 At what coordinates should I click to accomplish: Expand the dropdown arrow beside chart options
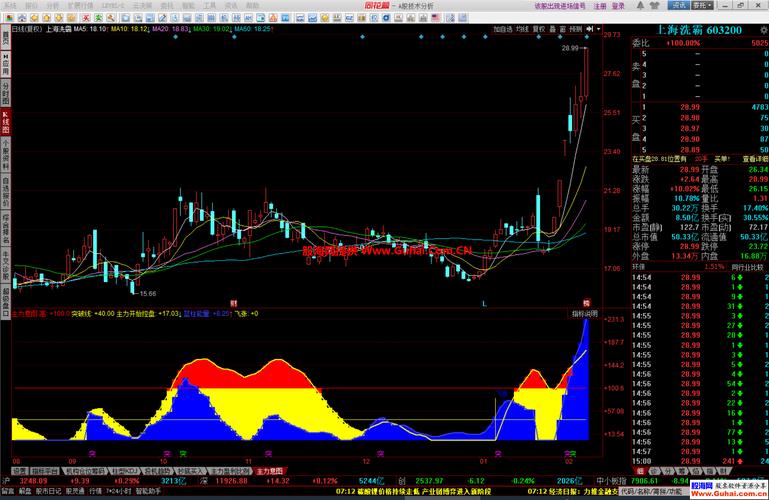coord(598,29)
